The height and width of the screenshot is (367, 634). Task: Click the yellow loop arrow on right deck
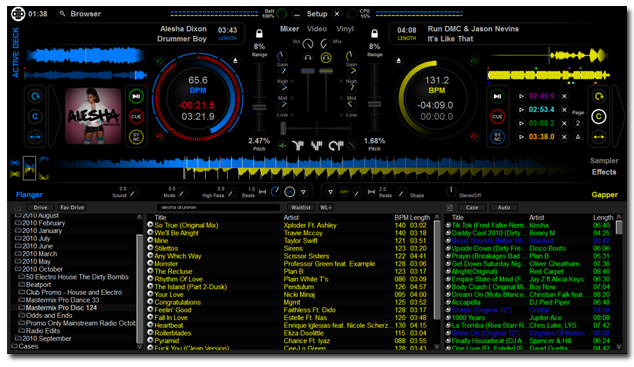click(598, 96)
